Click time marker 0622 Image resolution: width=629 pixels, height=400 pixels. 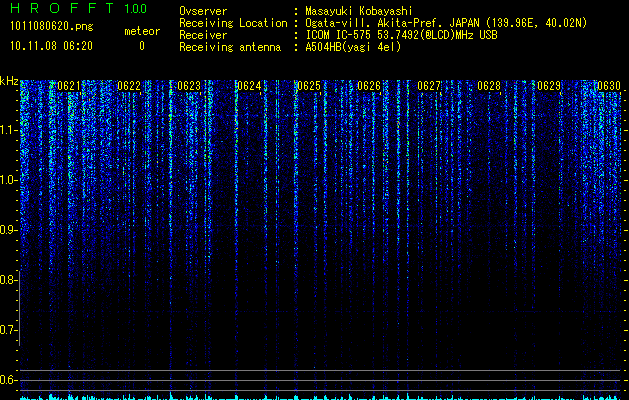point(129,86)
